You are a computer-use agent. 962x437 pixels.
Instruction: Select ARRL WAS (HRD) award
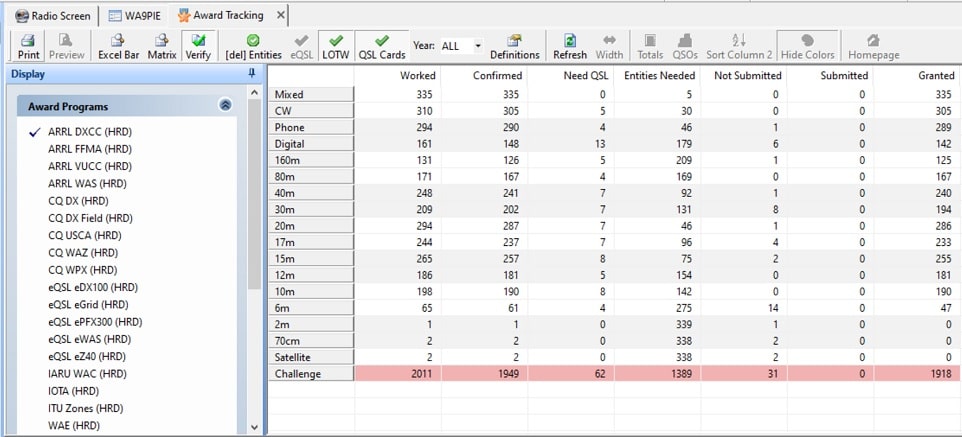(x=88, y=184)
